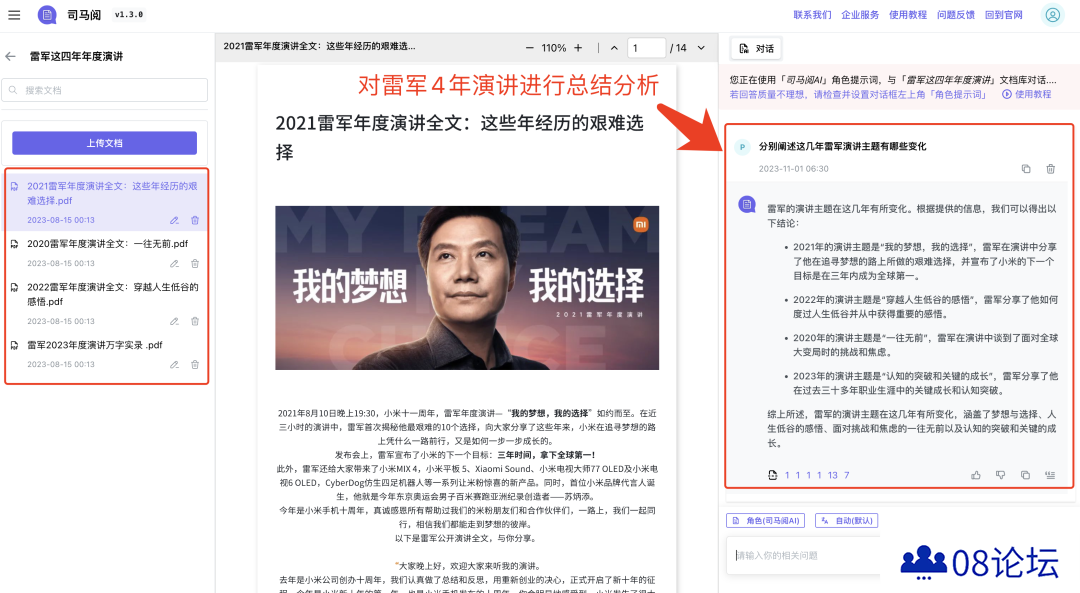The image size is (1080, 593).
Task: Go back from 雷军这四年年度演讲 library
Action: coord(10,56)
